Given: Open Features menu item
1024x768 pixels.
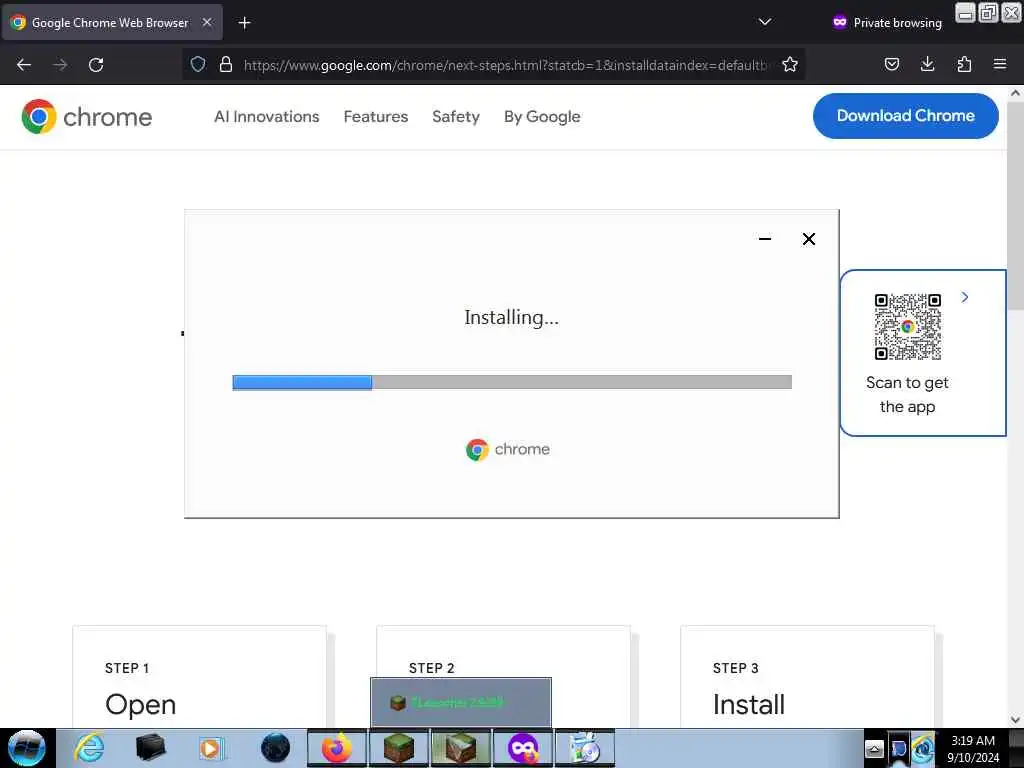Looking at the screenshot, I should click(x=376, y=117).
